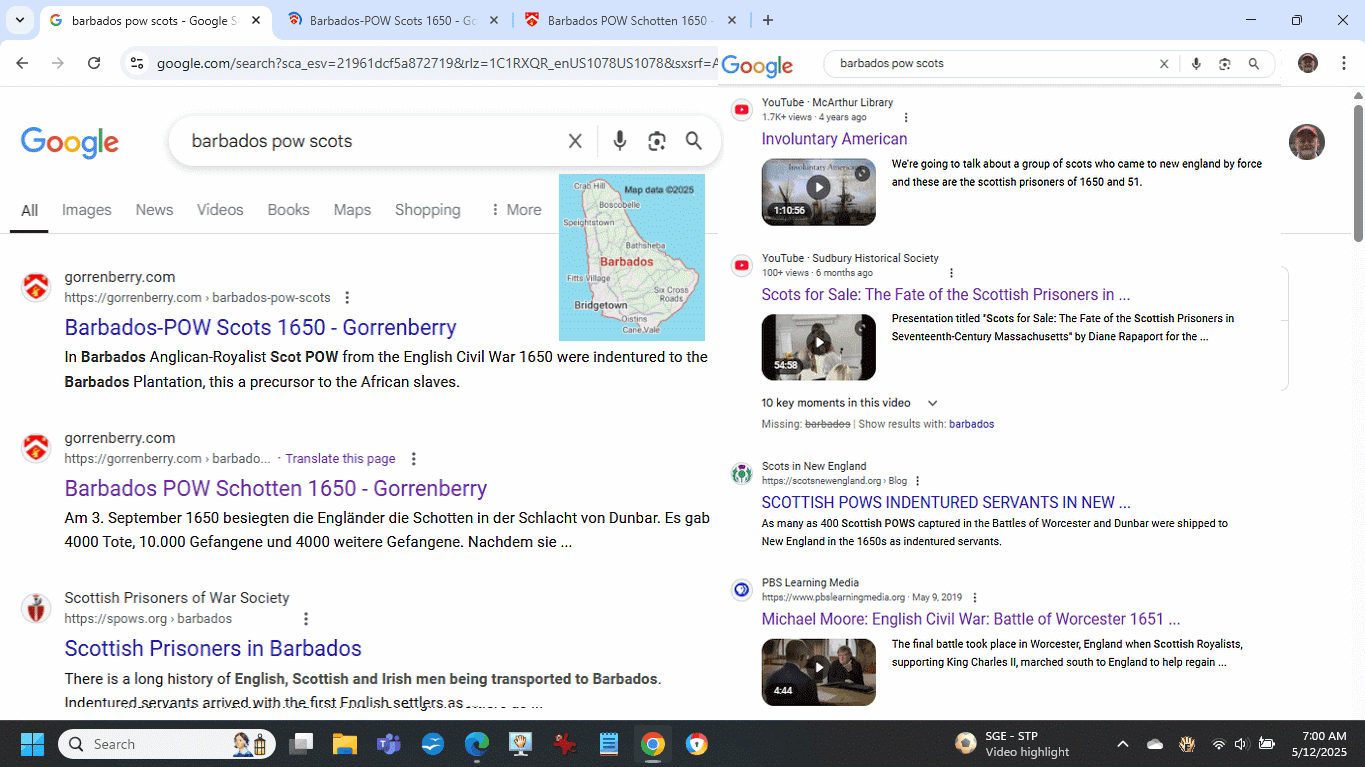The image size is (1365, 767).
Task: Clear the main search box with X icon
Action: tap(575, 141)
